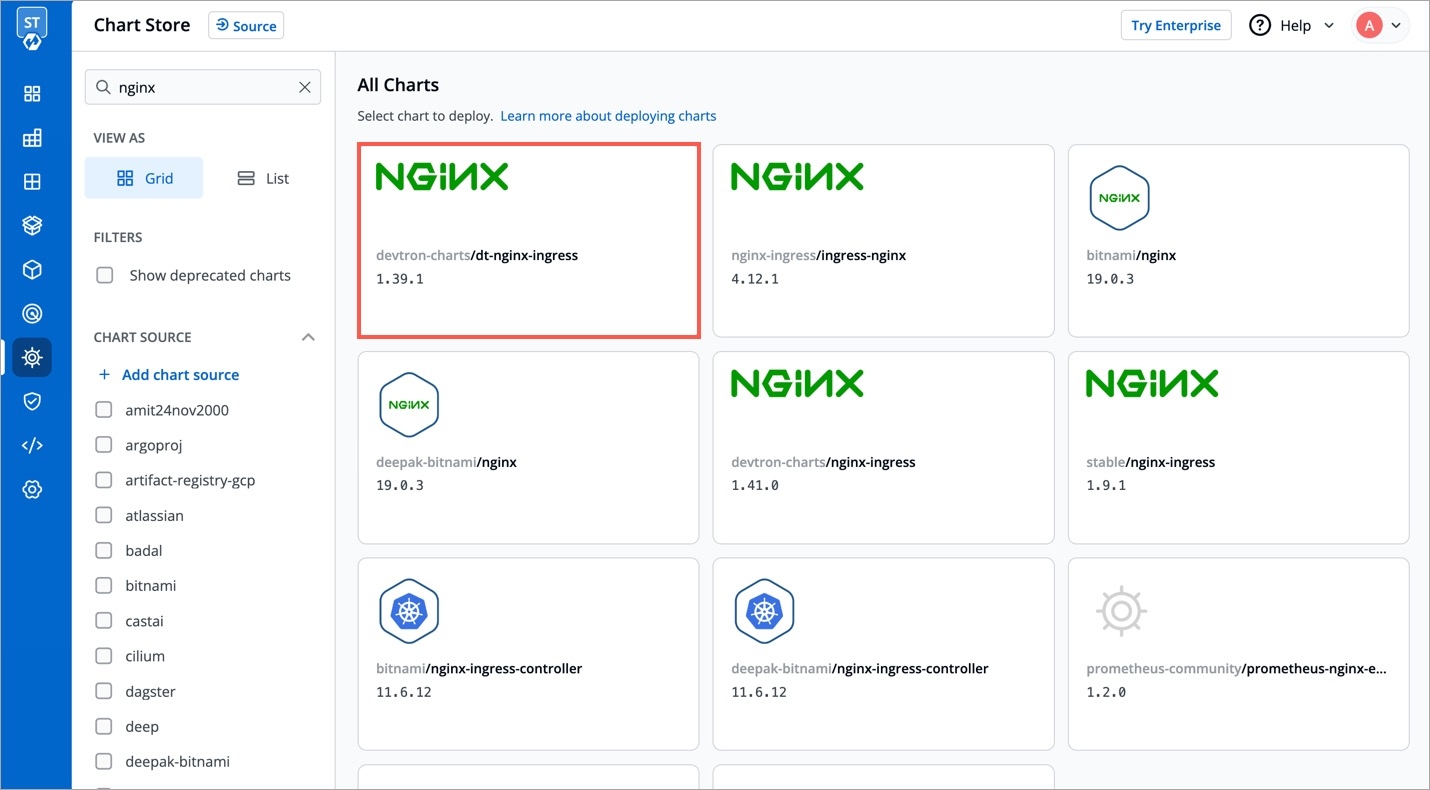Screen dimensions: 1430x790
Task: Open the Software Distribution stacked cube sidebar icon
Action: point(32,226)
